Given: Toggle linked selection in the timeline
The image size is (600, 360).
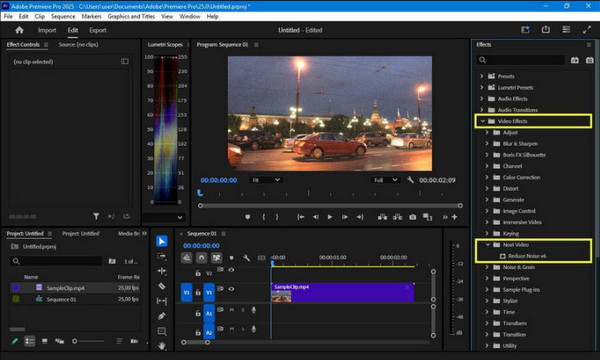Looking at the screenshot, I should (x=216, y=258).
